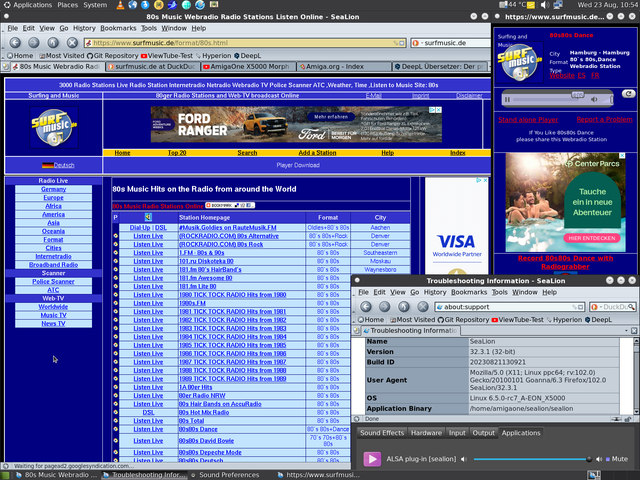Go back in the 80s Music Webradio window
640x480 pixels.
15,42
